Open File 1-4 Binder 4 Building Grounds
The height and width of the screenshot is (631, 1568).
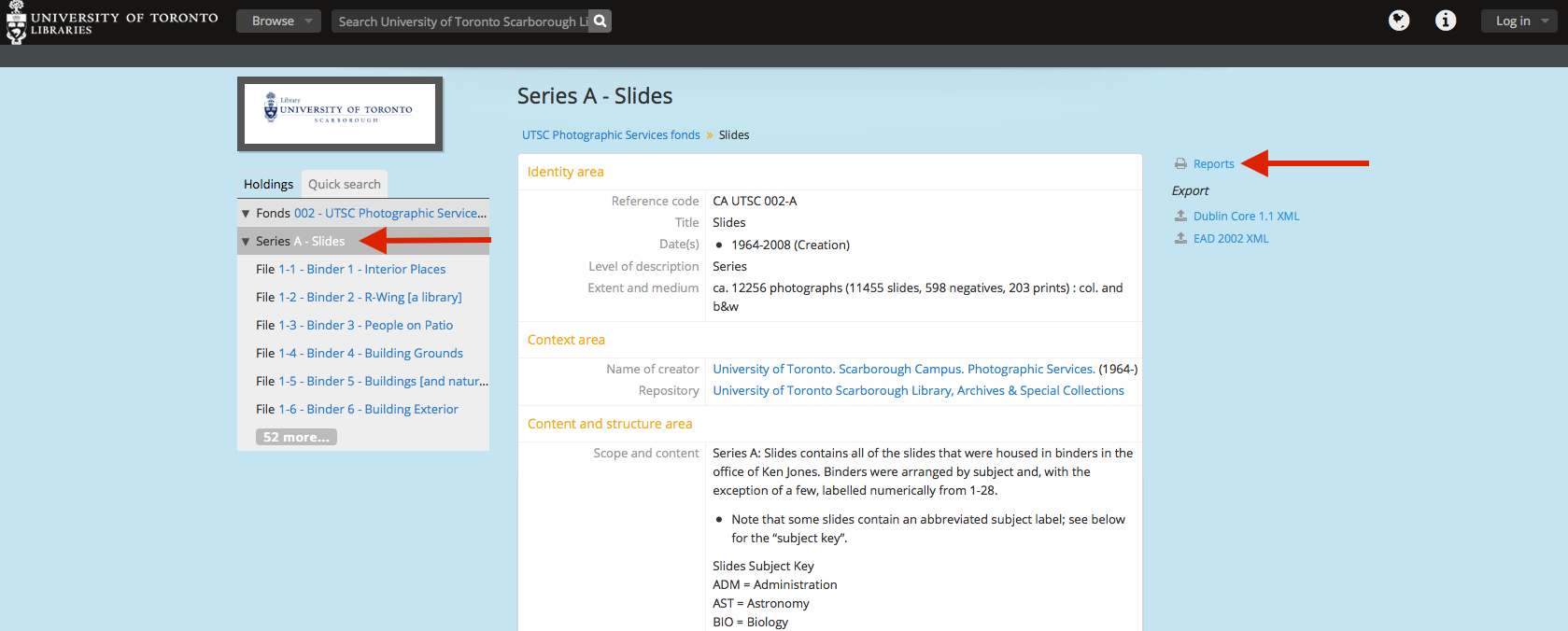(x=371, y=353)
